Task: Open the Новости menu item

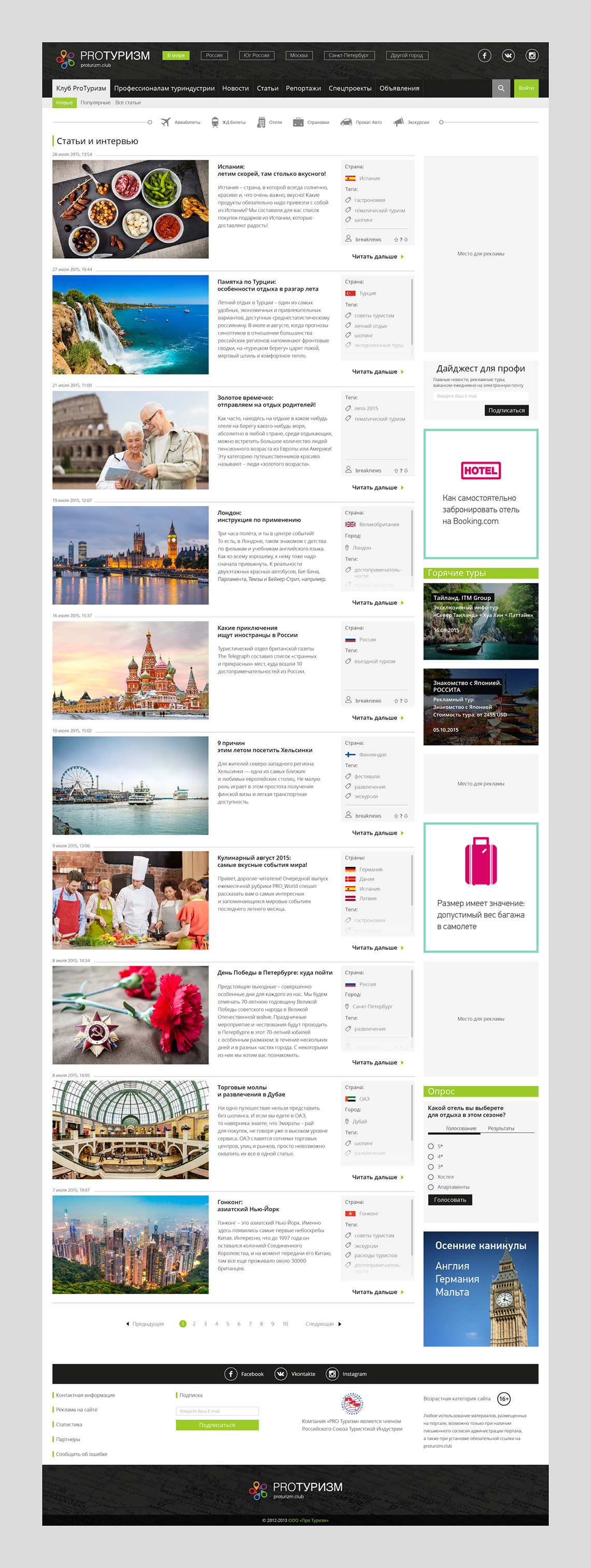Action: tap(235, 88)
